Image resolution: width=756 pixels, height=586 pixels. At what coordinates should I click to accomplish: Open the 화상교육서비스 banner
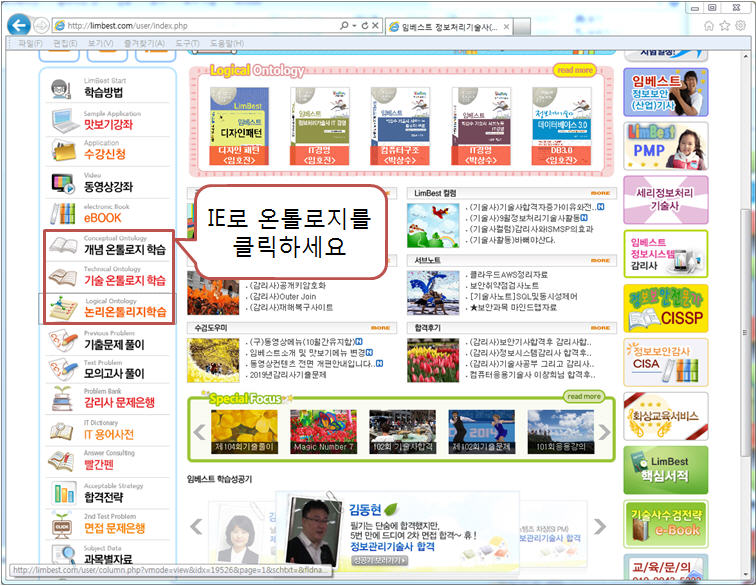[x=665, y=416]
